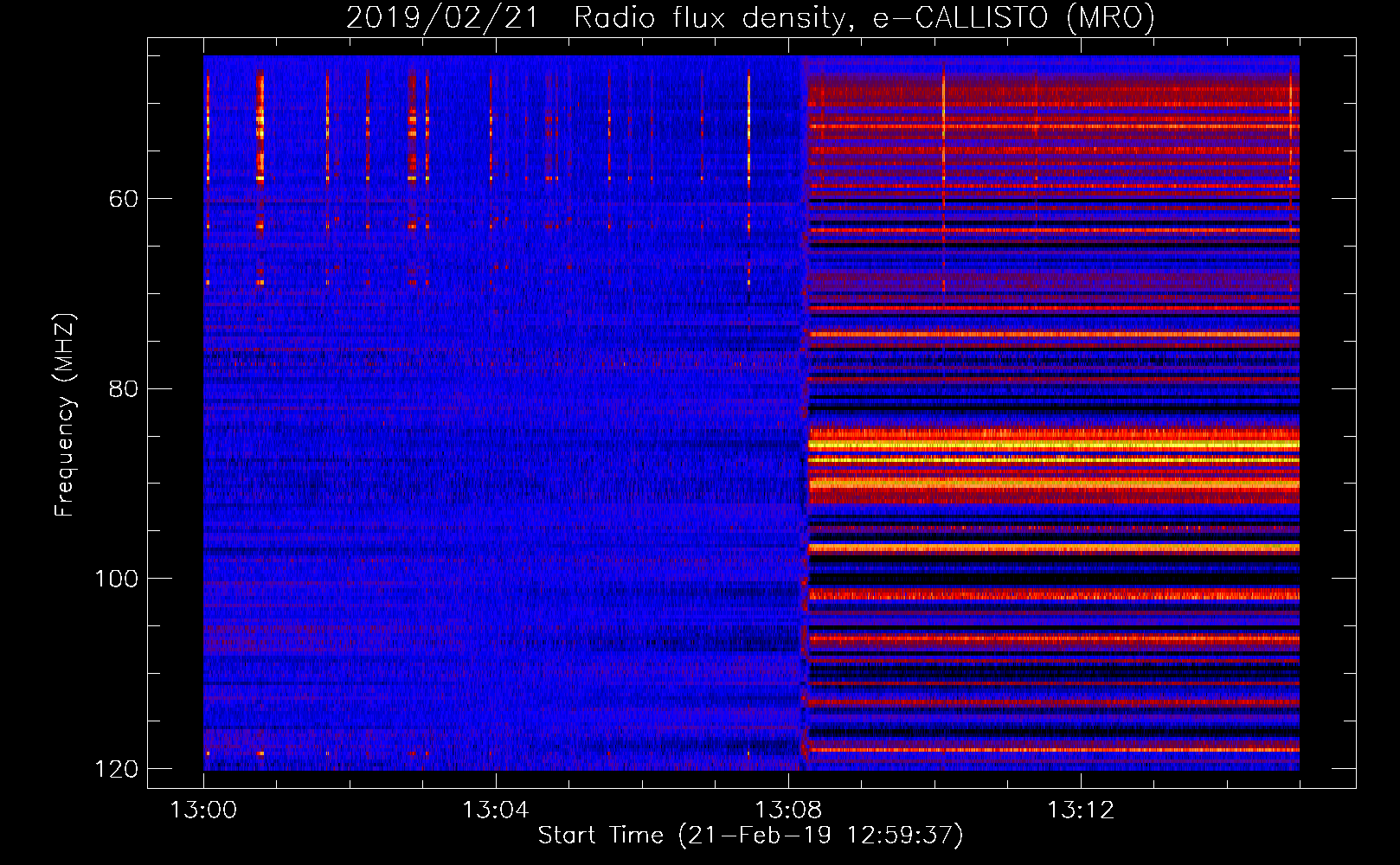The image size is (1400, 865).
Task: Click the '13:12' time tick label
Action: (1080, 811)
